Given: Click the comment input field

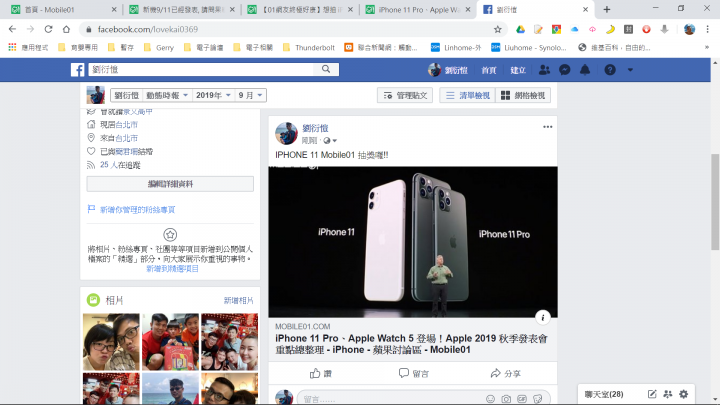Looking at the screenshot, I should 389,399.
